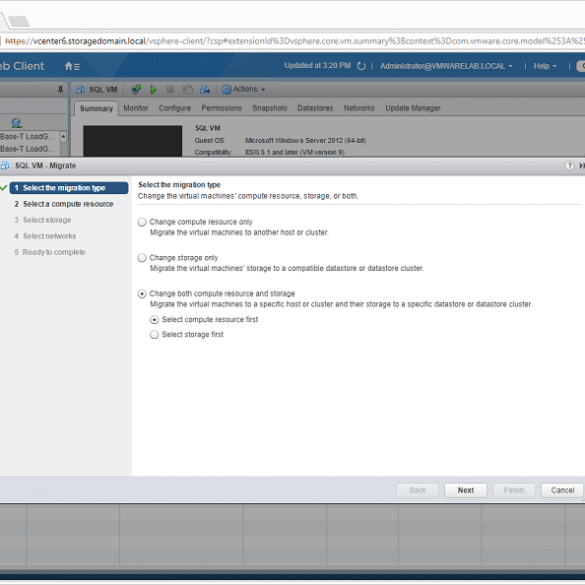Open the networking globe icon in navigator
The width and height of the screenshot is (585, 585).
pyautogui.click(x=16, y=123)
